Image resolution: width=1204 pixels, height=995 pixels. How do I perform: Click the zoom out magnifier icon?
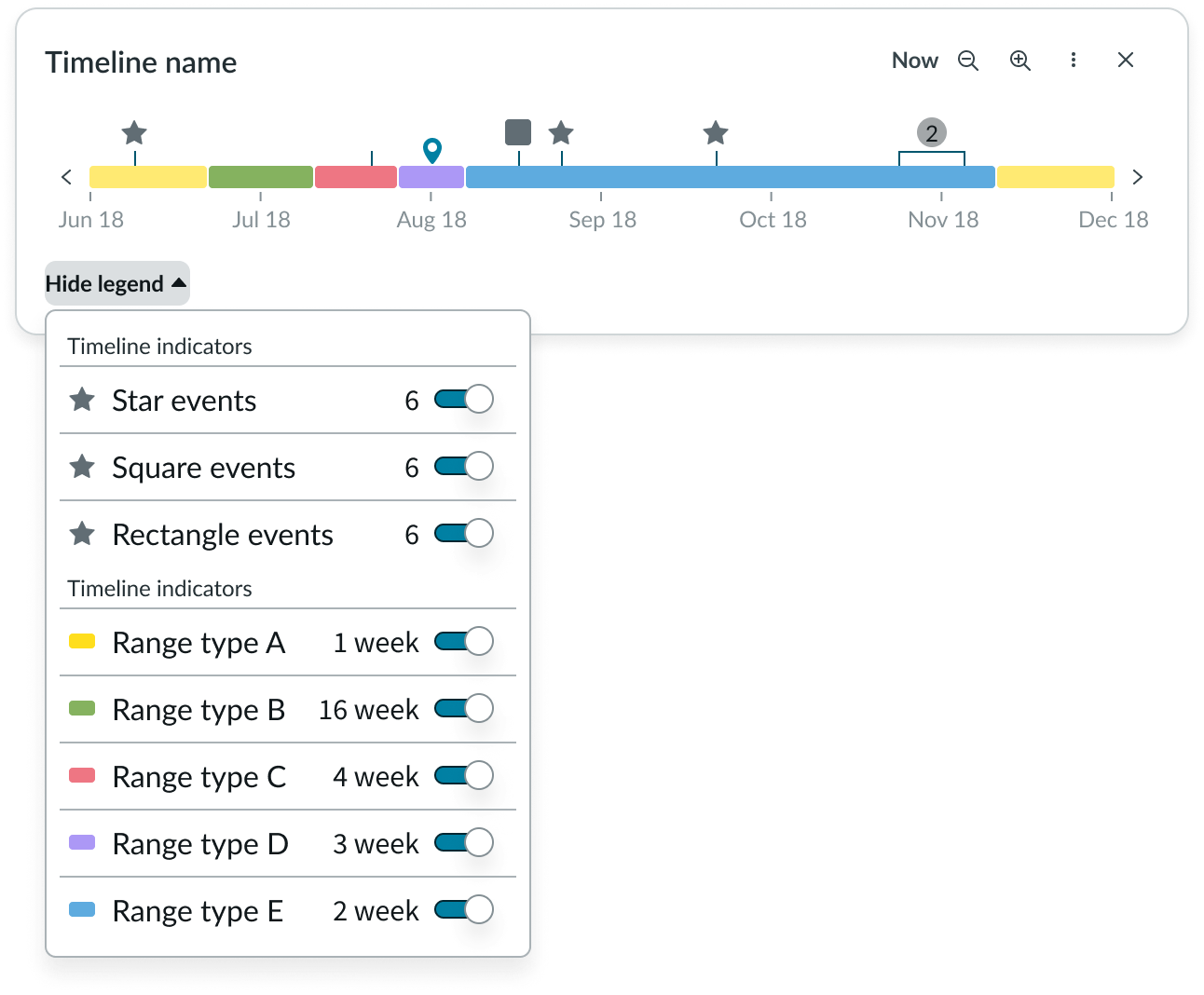(968, 61)
